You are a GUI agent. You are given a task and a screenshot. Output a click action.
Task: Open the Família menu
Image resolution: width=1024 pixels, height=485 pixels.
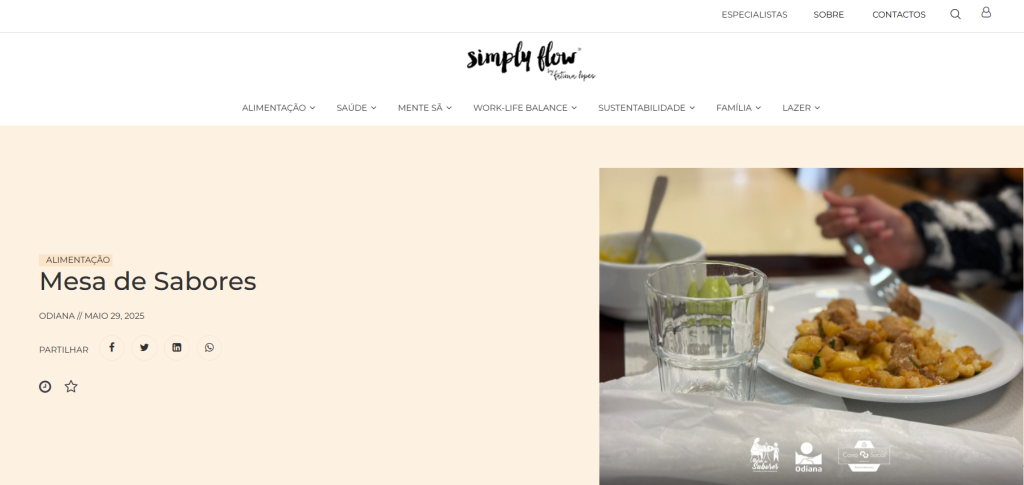click(x=739, y=108)
